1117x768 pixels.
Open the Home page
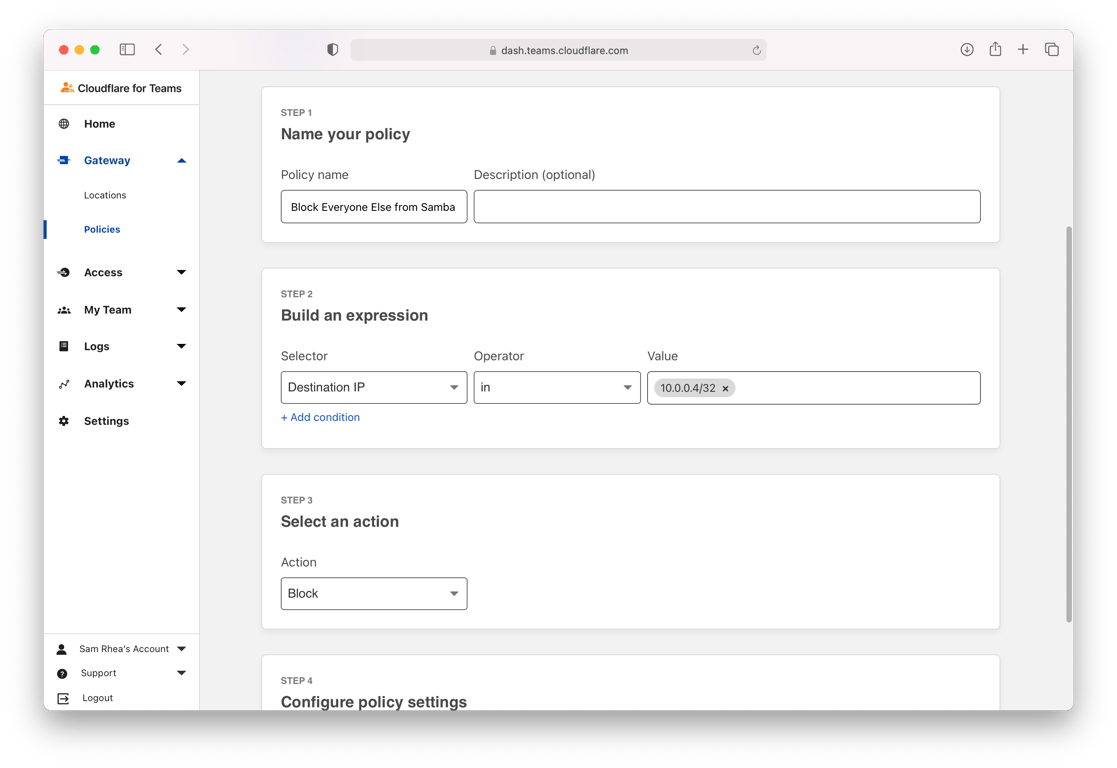point(100,124)
